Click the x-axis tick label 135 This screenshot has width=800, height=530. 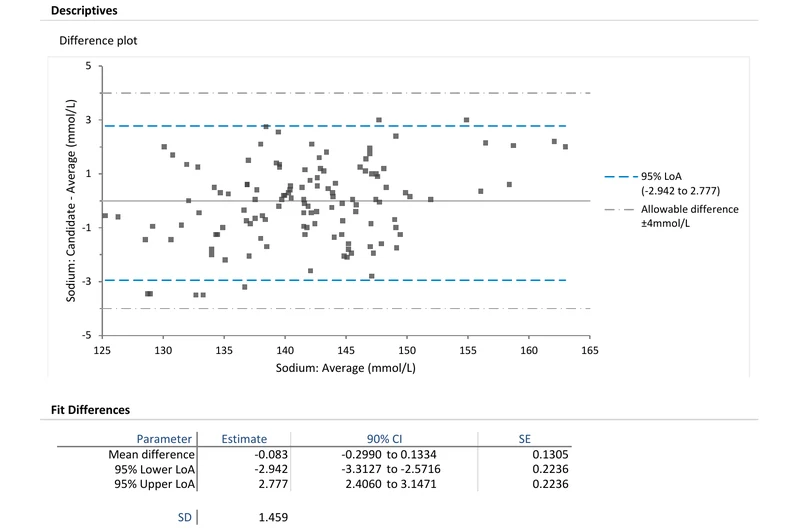[224, 350]
